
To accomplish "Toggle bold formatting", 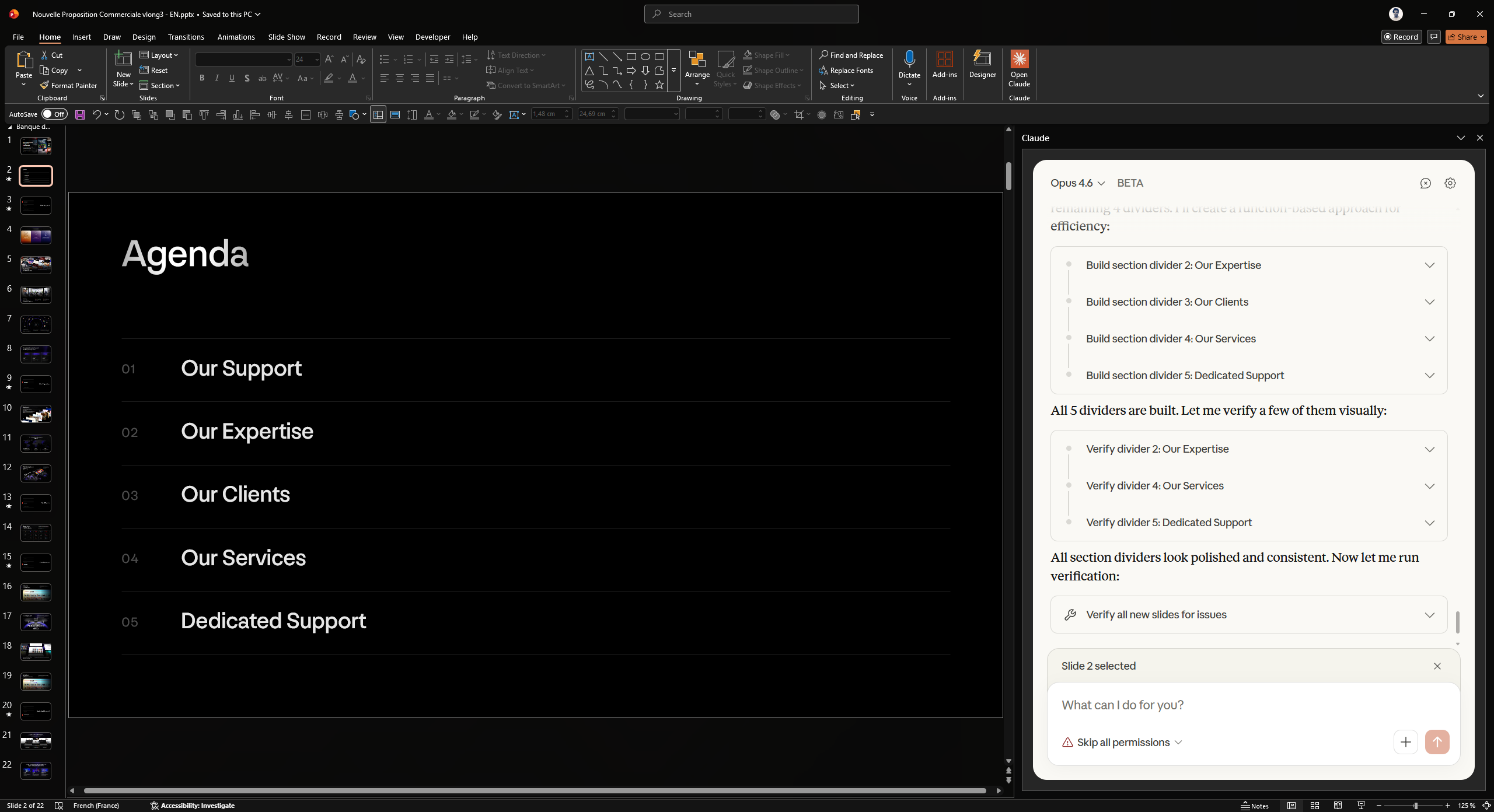I will pos(202,78).
